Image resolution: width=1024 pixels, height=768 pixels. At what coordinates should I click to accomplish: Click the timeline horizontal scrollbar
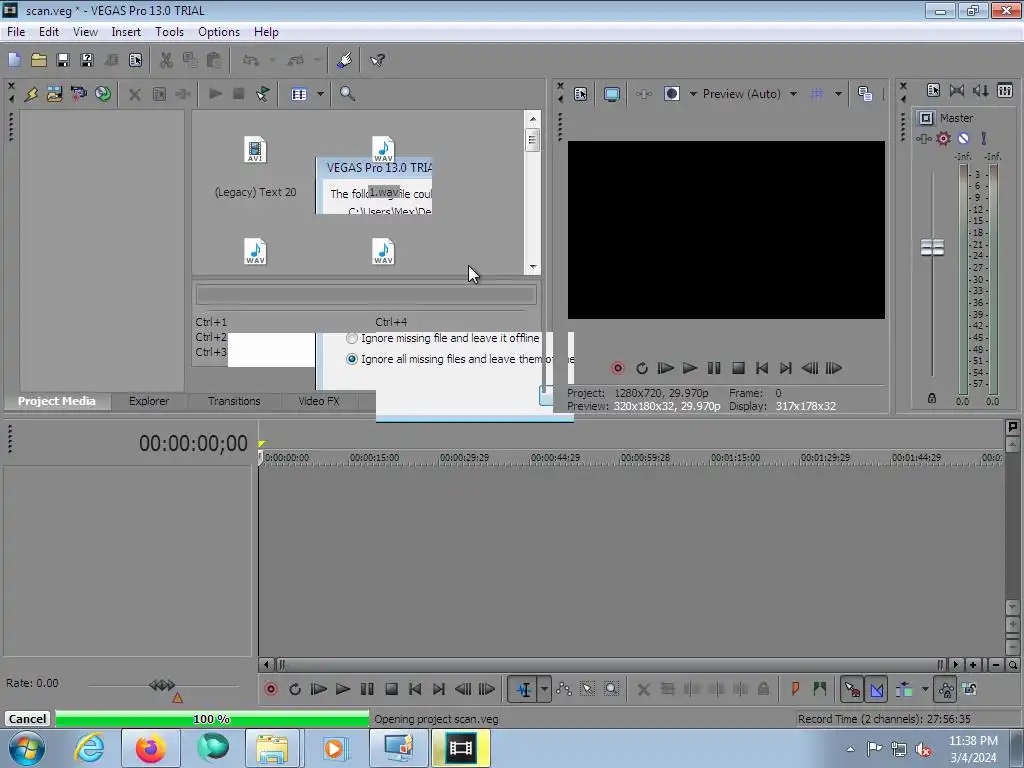click(610, 665)
